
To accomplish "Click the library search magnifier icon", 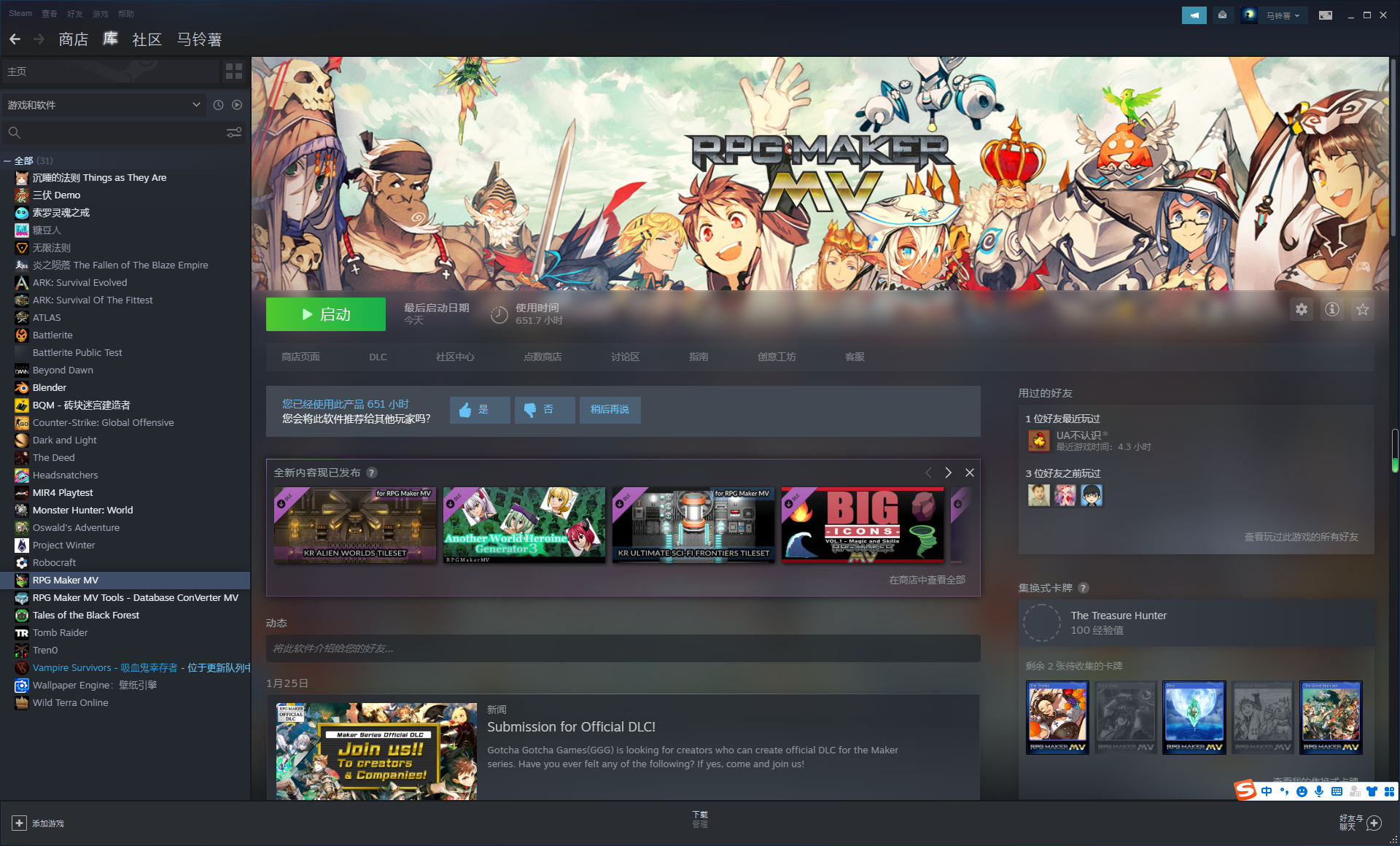I will (x=15, y=132).
